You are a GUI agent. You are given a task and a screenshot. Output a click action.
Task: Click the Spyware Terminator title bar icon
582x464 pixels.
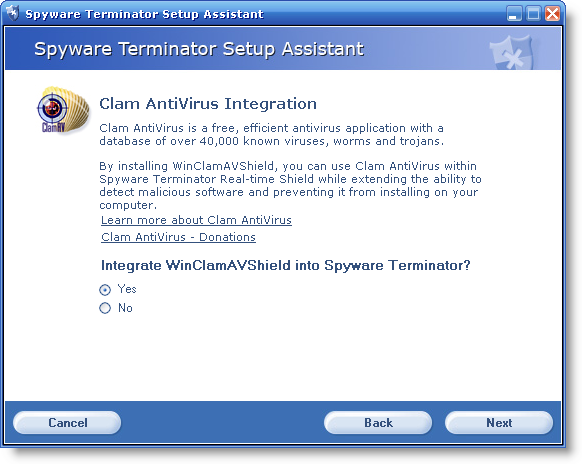(13, 14)
